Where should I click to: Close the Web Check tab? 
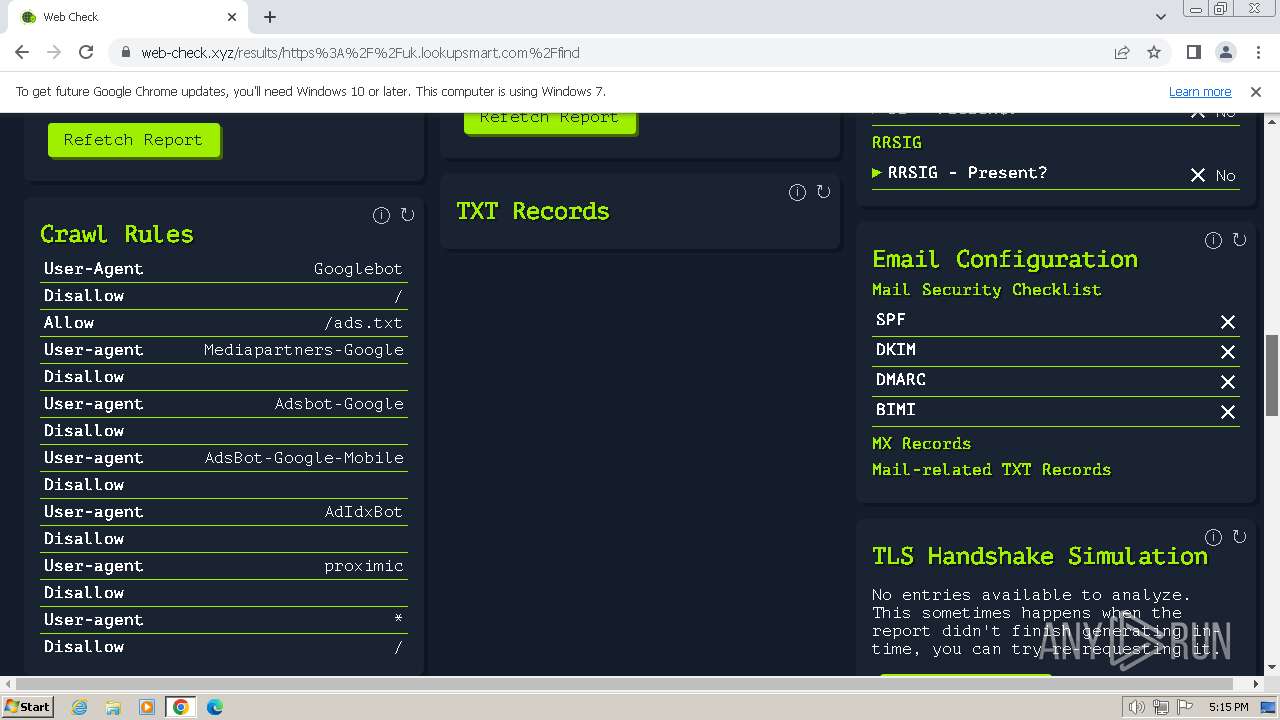232,17
